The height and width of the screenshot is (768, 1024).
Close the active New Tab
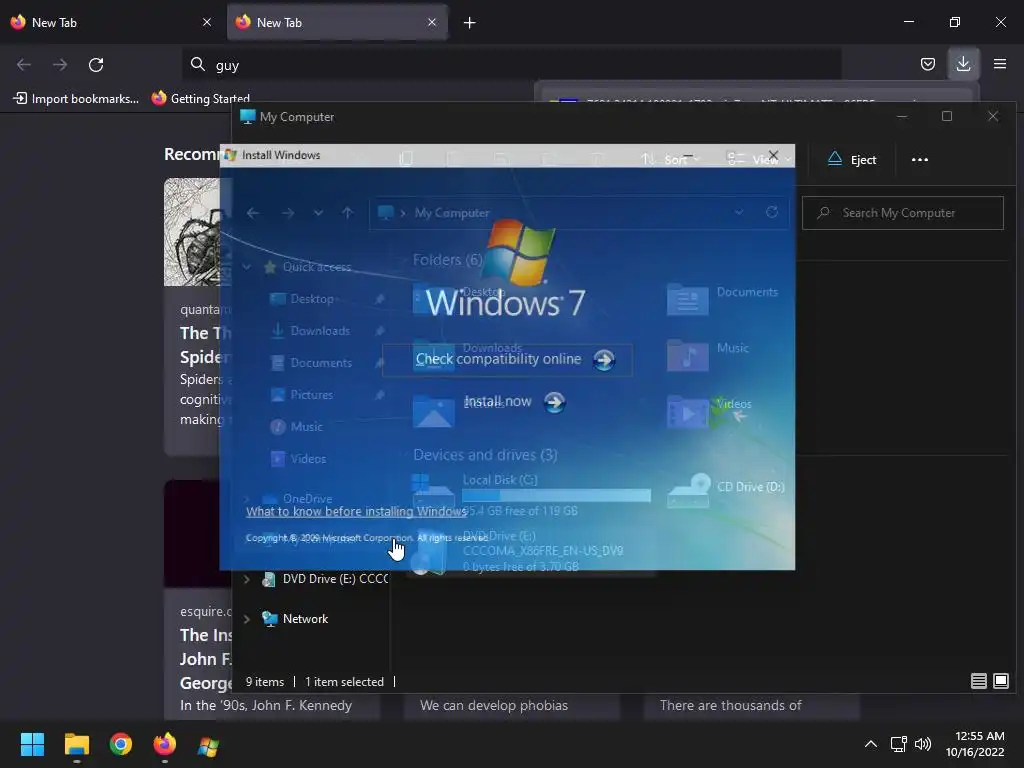pyautogui.click(x=432, y=22)
